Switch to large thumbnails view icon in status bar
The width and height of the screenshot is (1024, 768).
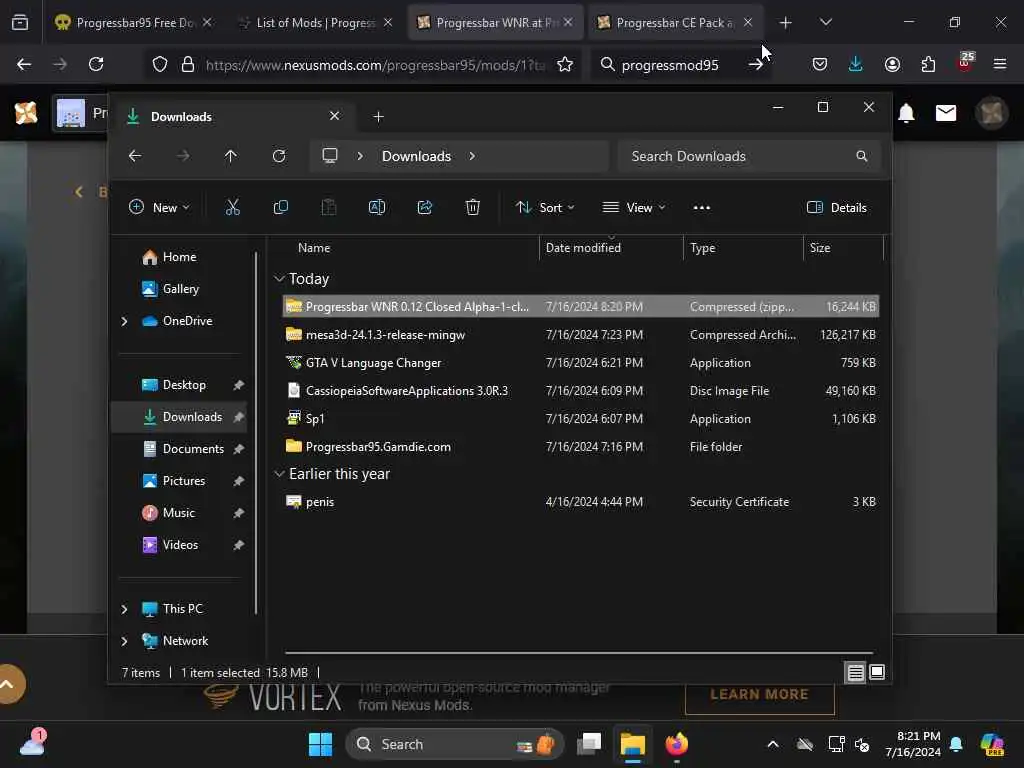coord(877,672)
